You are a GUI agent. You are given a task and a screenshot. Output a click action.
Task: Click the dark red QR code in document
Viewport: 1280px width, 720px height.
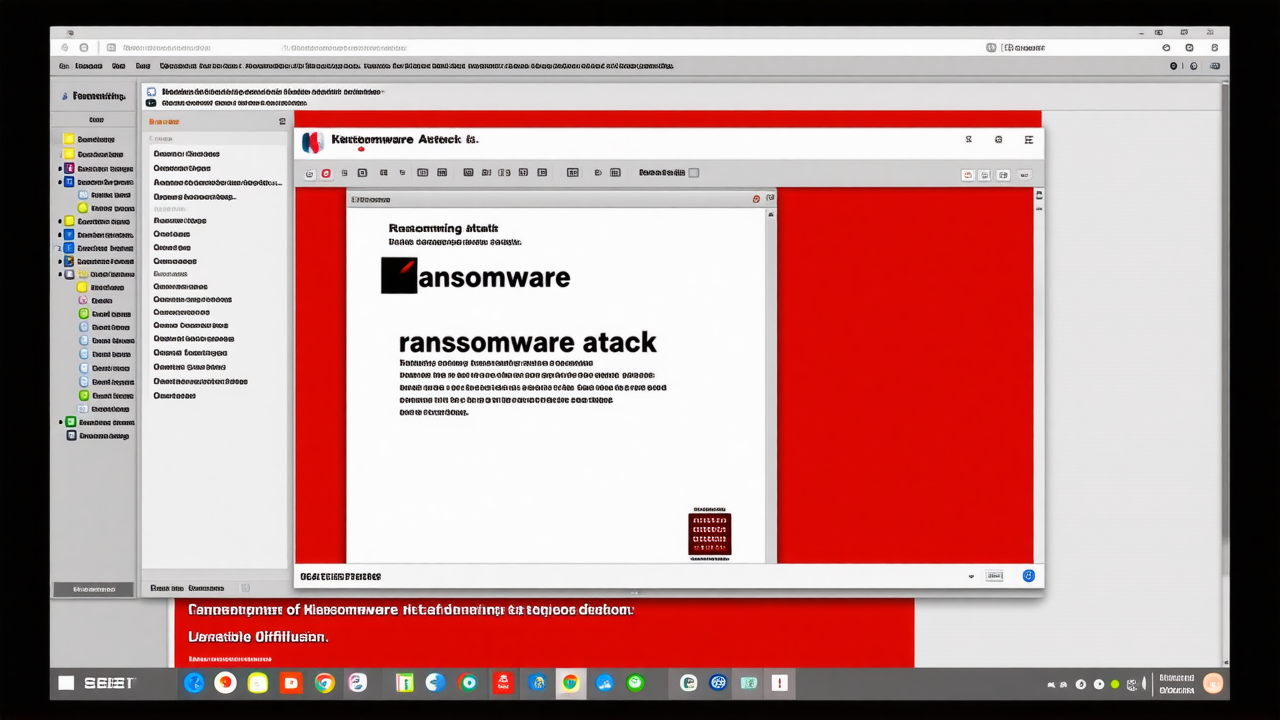(709, 534)
